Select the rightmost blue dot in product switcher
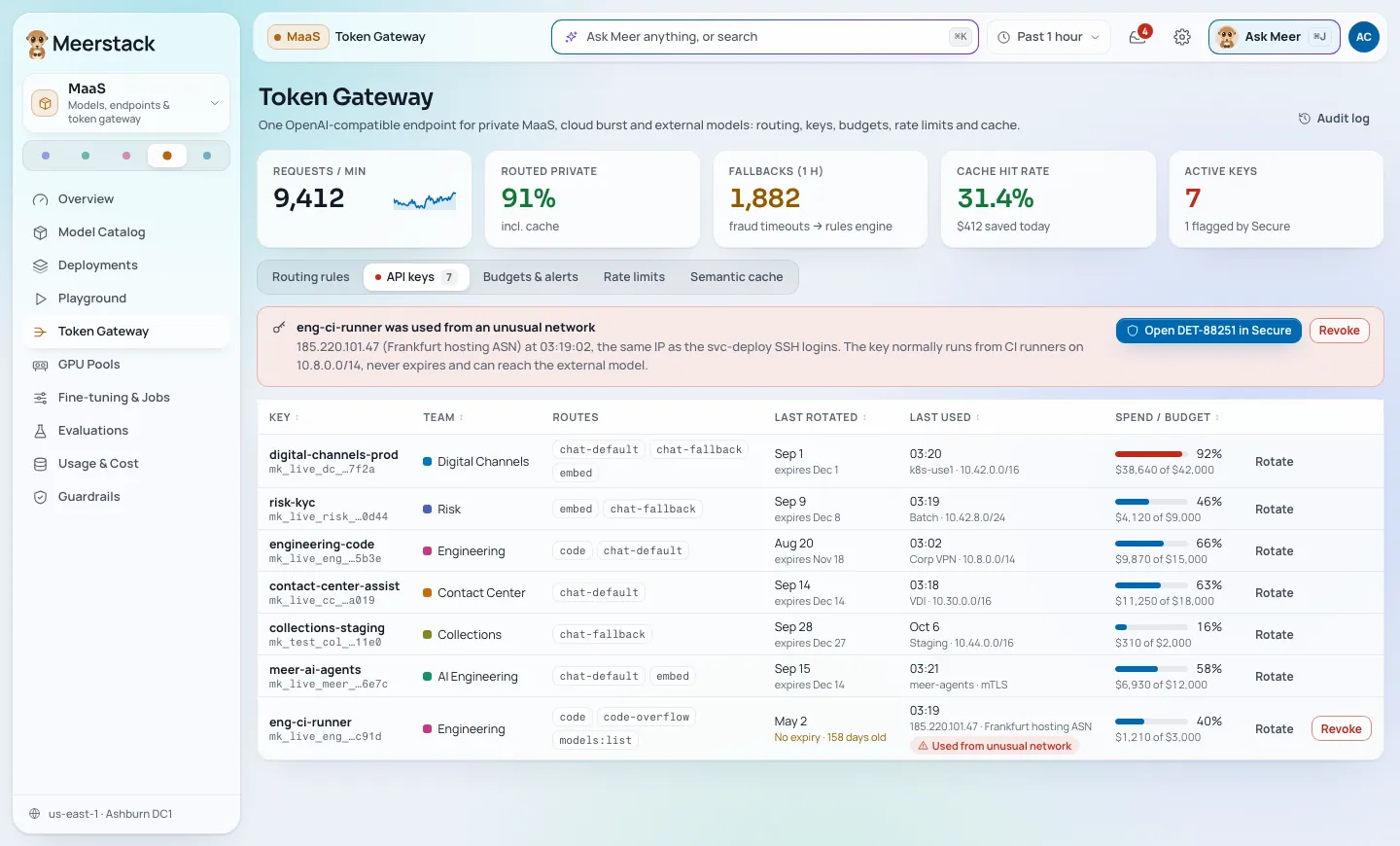 [x=207, y=156]
